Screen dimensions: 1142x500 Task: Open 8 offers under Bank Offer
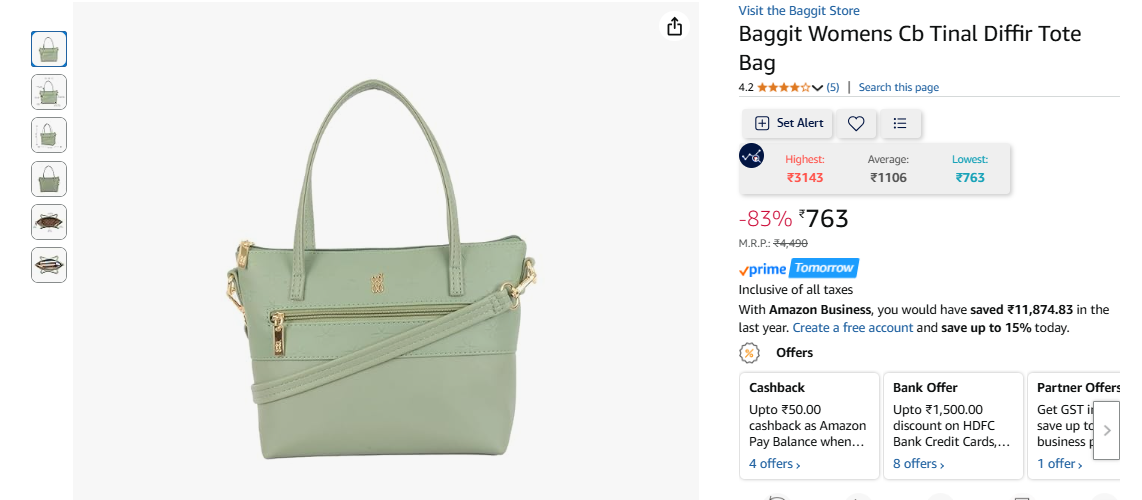[918, 464]
